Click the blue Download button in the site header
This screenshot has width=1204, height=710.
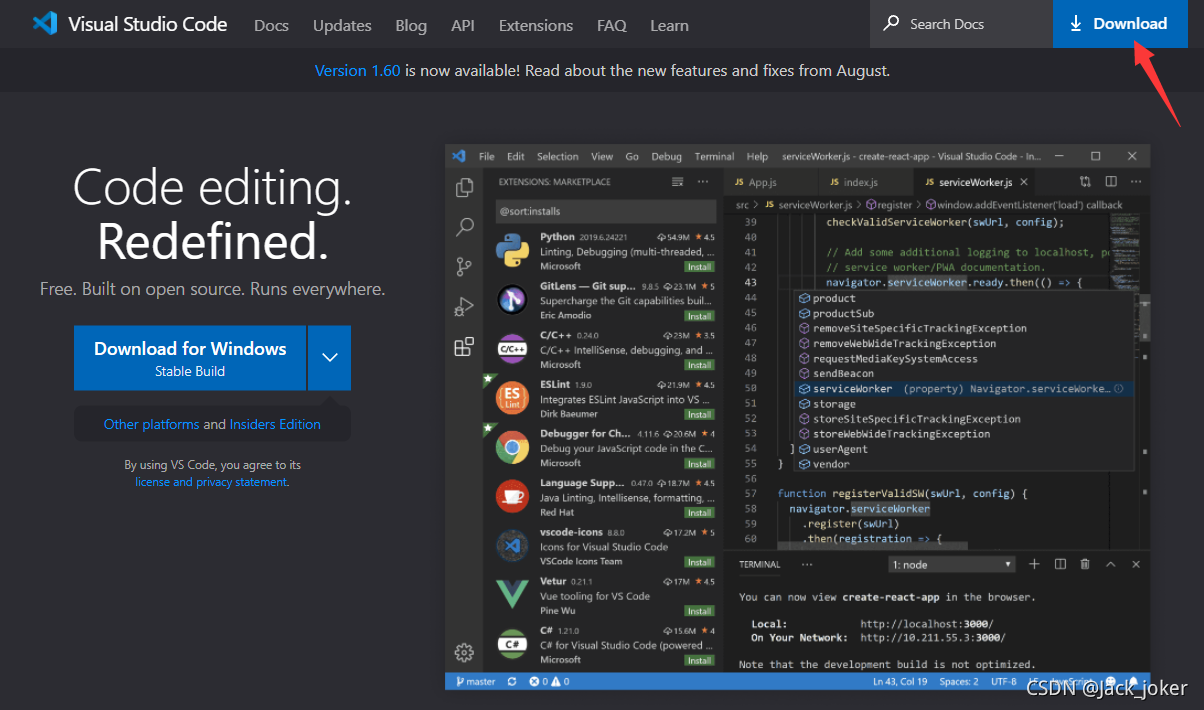[1118, 24]
